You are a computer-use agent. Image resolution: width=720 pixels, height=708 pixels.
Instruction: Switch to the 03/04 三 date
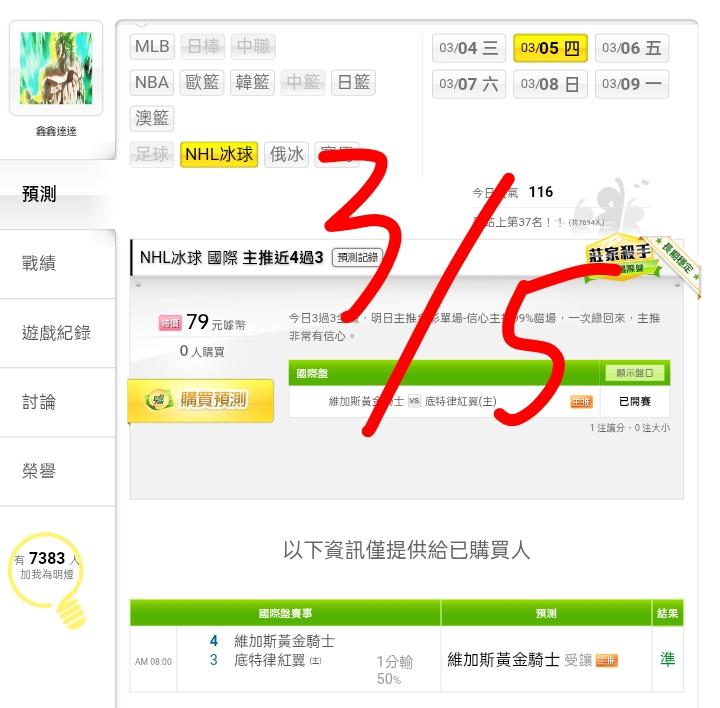(x=469, y=48)
